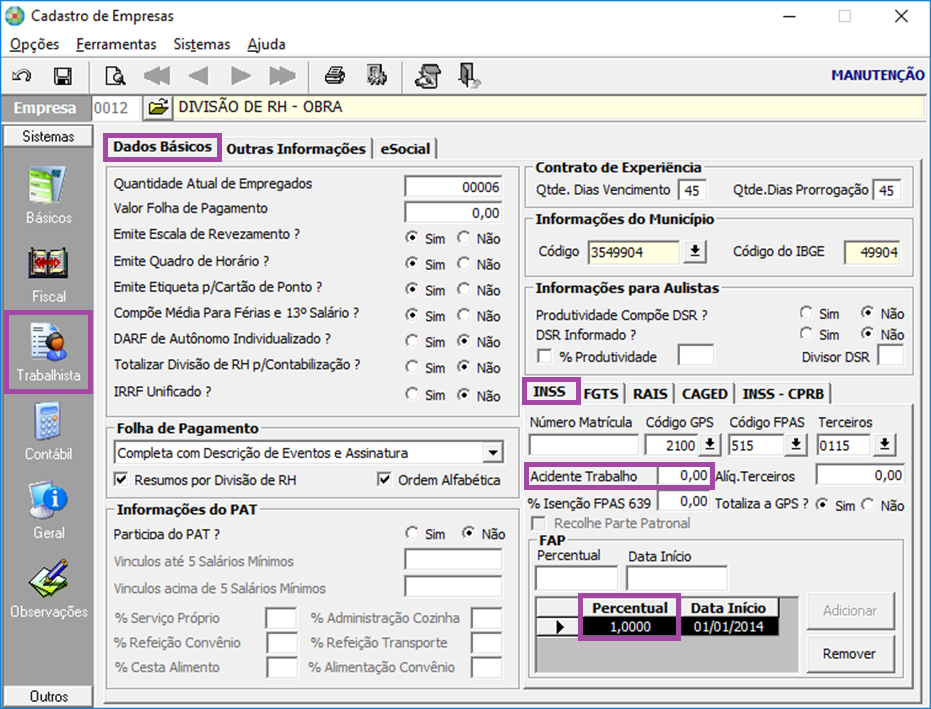Open the company folder lookup icon

point(158,107)
